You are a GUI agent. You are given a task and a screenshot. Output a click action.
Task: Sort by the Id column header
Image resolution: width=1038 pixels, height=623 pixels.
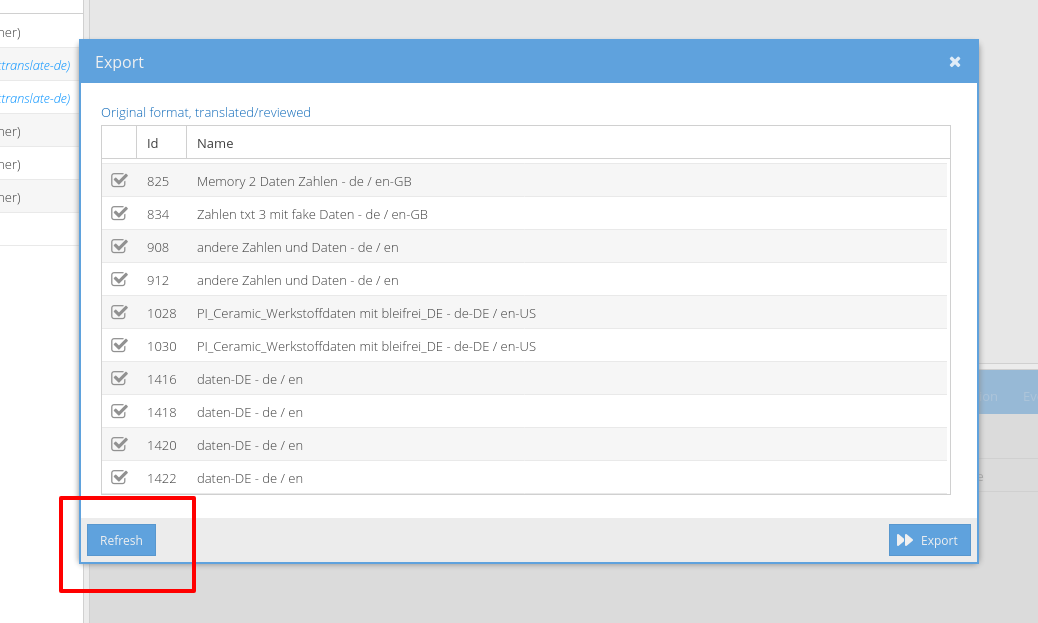(x=153, y=143)
